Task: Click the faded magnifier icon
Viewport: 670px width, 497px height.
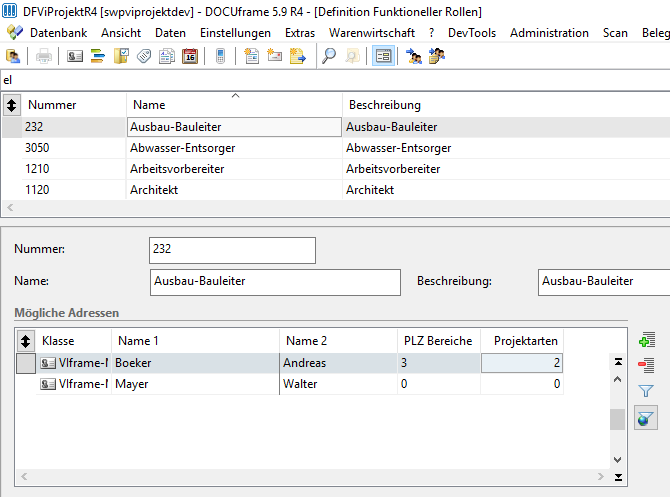Action: pos(352,56)
